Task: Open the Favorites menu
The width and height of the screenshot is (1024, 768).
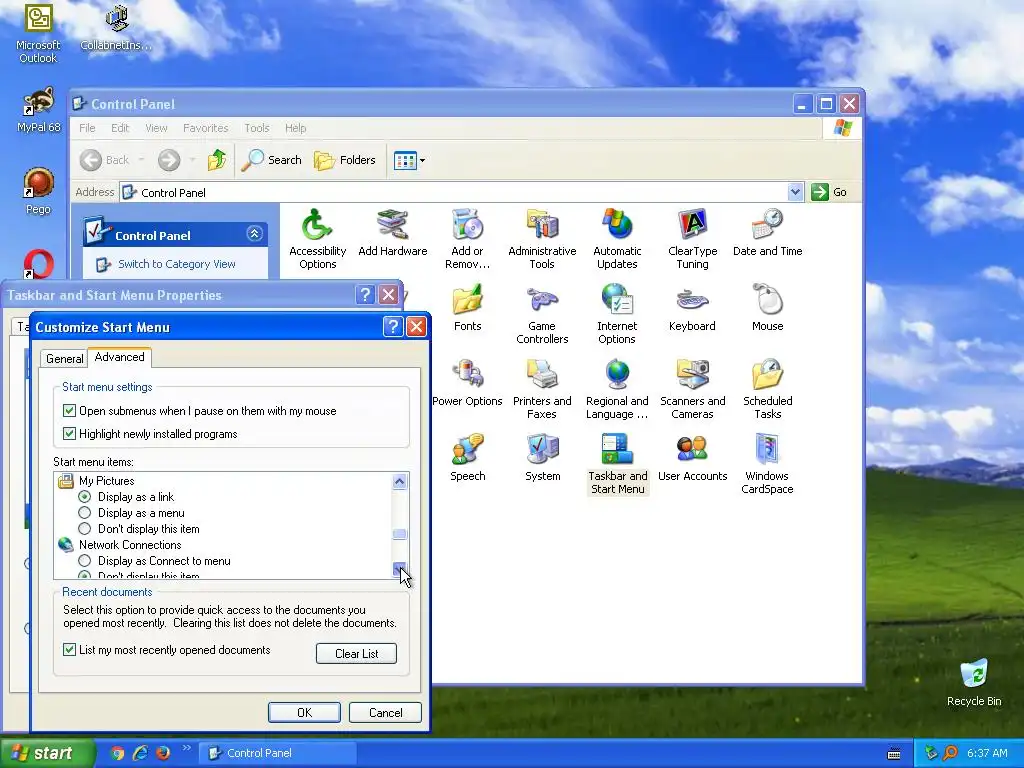Action: (206, 128)
